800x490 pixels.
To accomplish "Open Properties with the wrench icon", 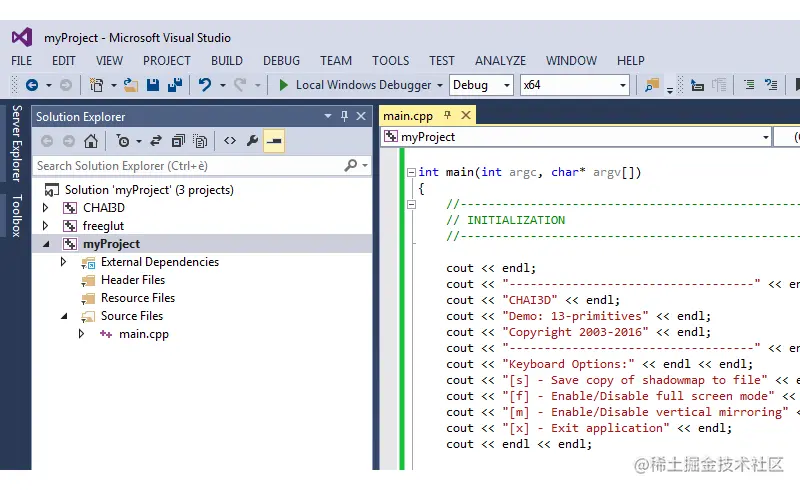I will pyautogui.click(x=252, y=141).
